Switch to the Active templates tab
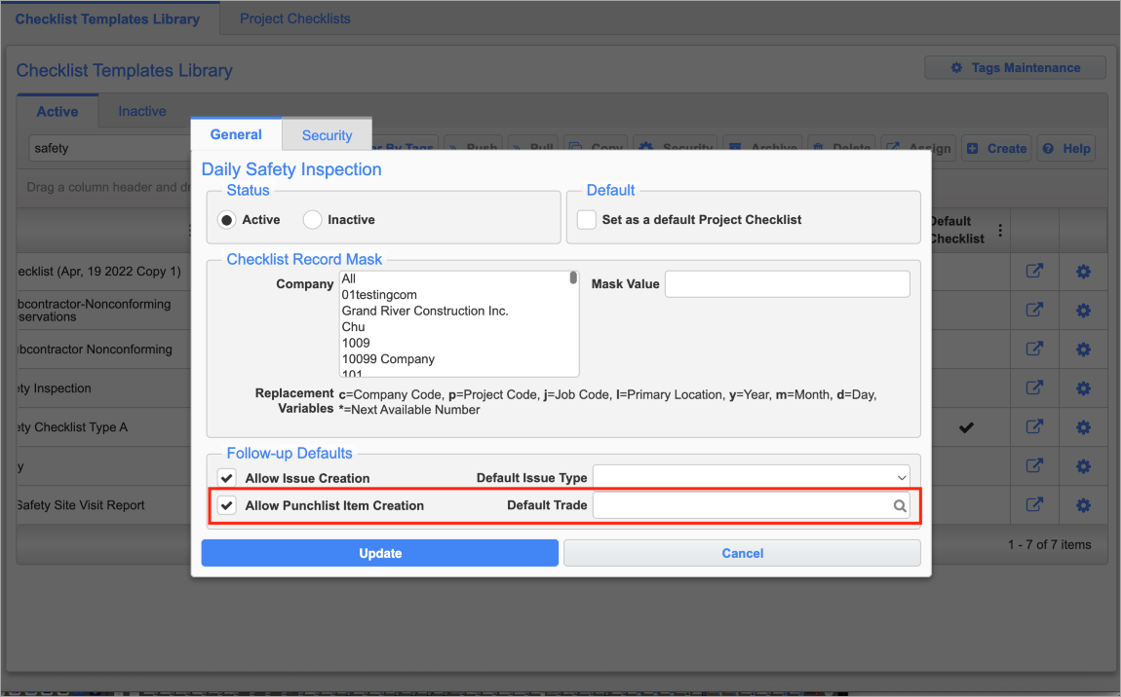 click(57, 112)
